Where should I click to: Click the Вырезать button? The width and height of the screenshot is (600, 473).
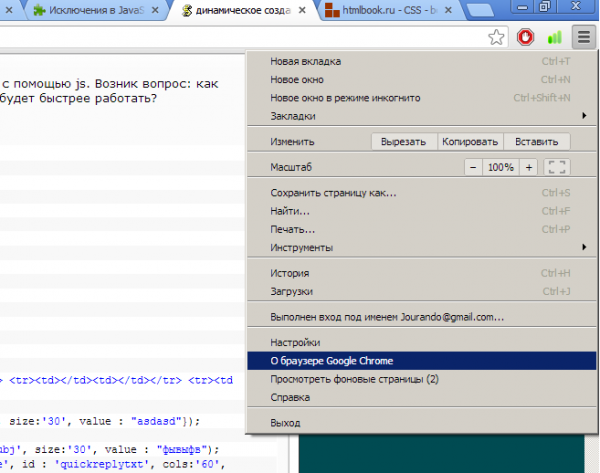tap(404, 142)
